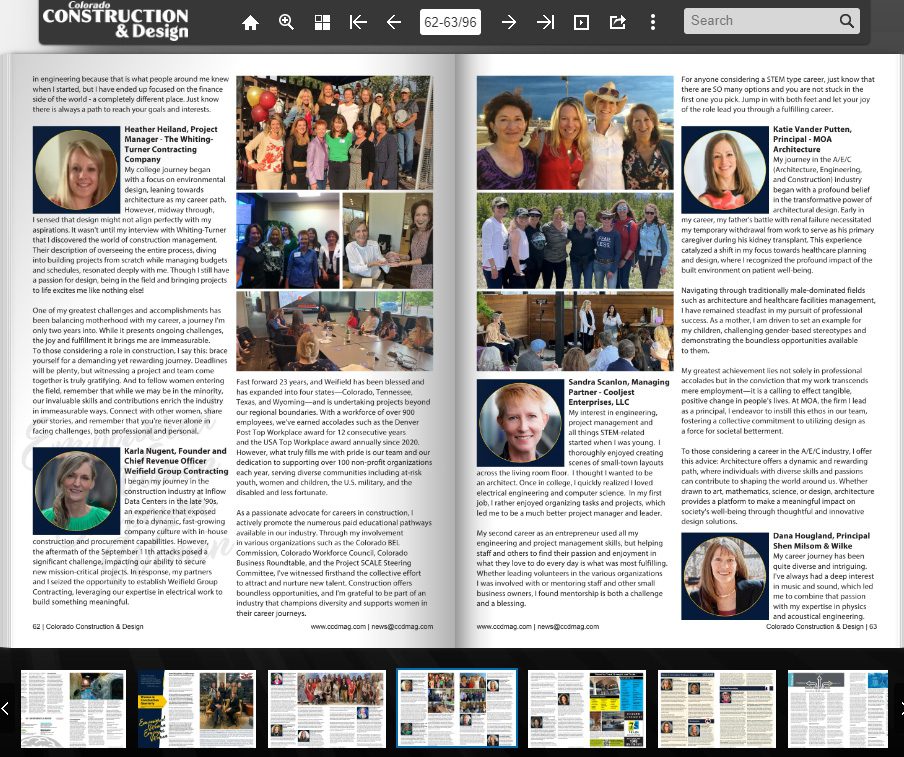Click the Colorado Construction & Design logo
This screenshot has height=757, width=904.
click(x=115, y=21)
